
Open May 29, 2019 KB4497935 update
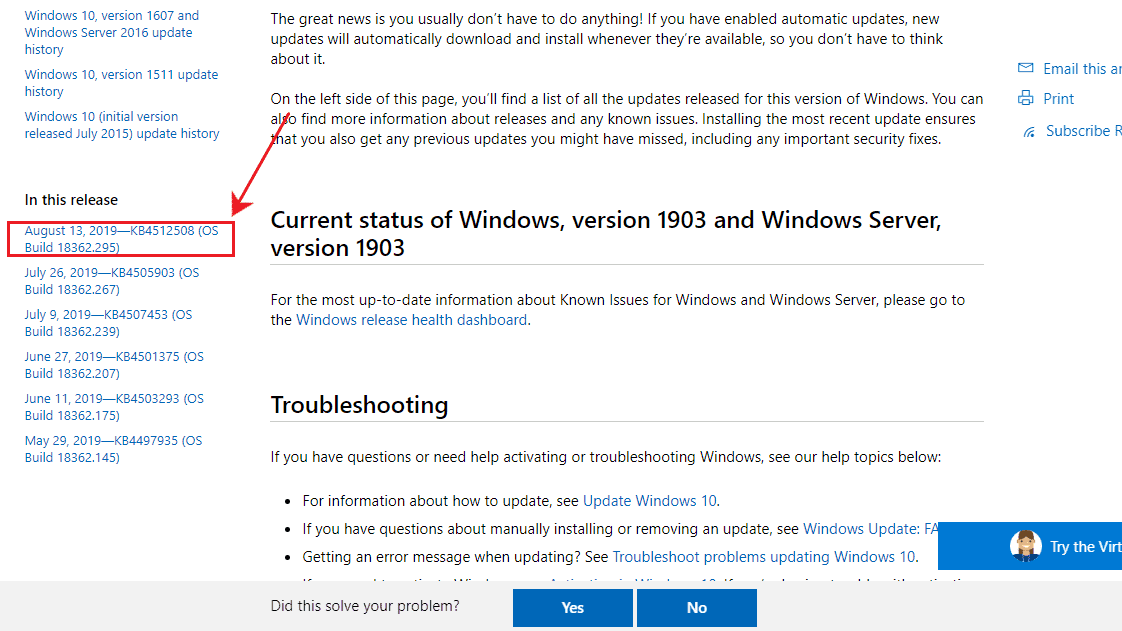pos(113,449)
